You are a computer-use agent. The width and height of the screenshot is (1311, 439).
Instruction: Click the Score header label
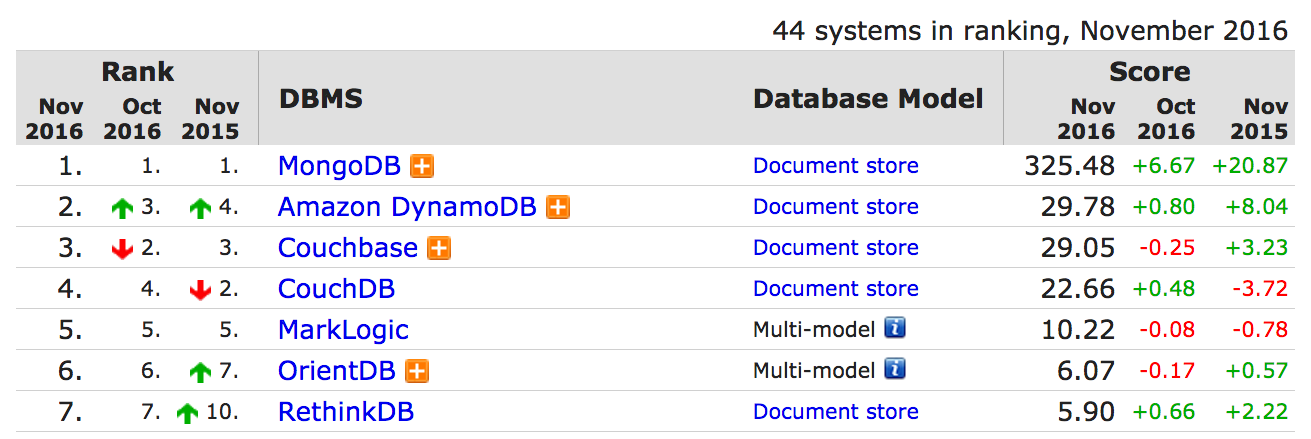pos(1150,72)
